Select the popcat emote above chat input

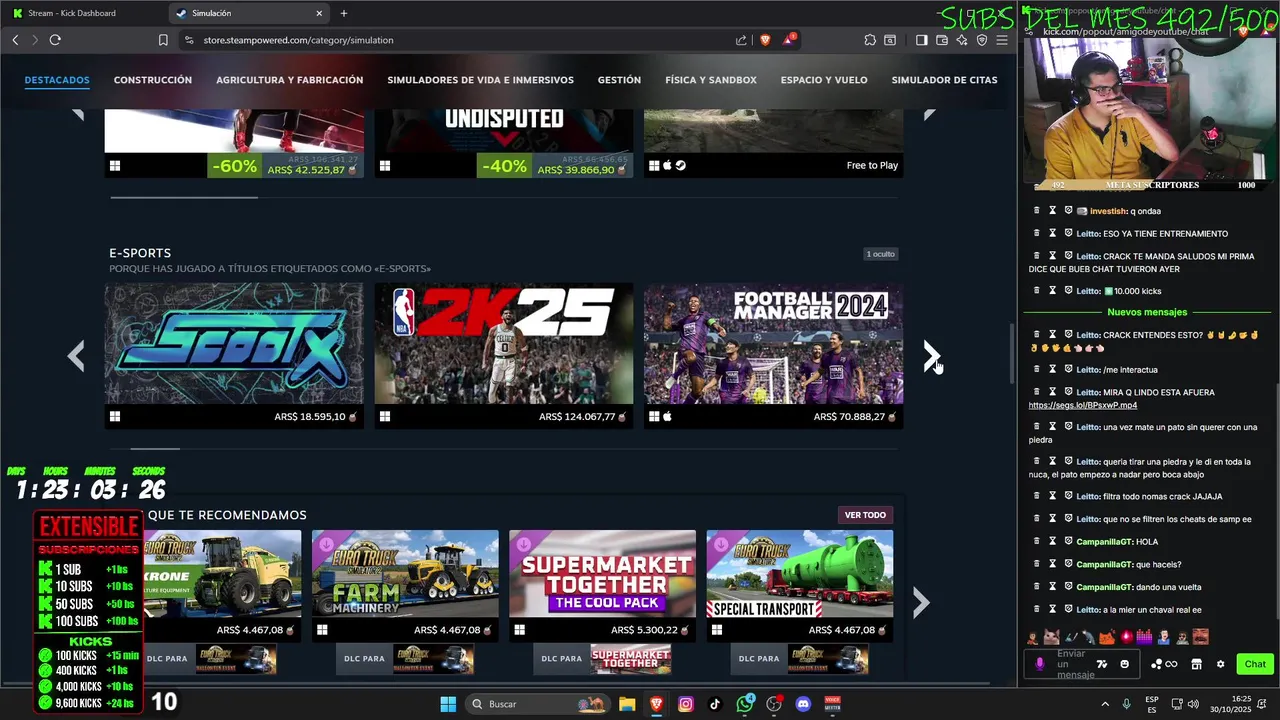click(1052, 637)
